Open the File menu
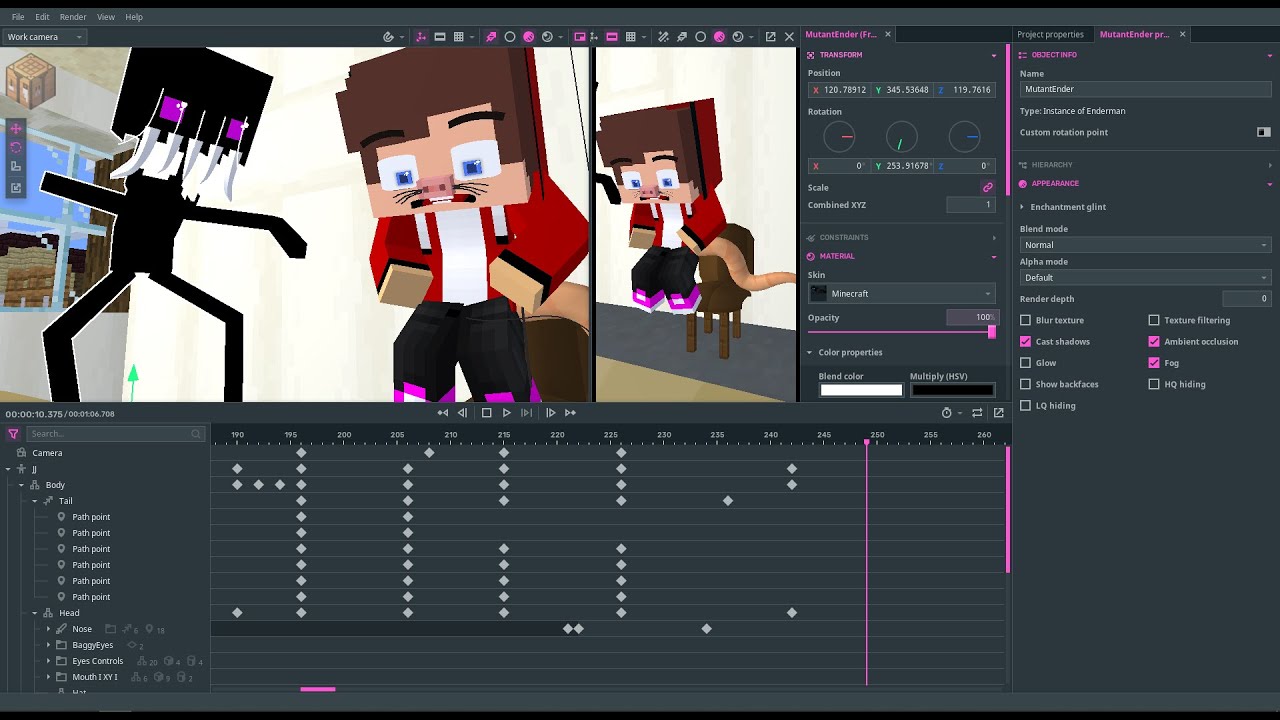Screen dimensions: 1280x720 coord(18,17)
